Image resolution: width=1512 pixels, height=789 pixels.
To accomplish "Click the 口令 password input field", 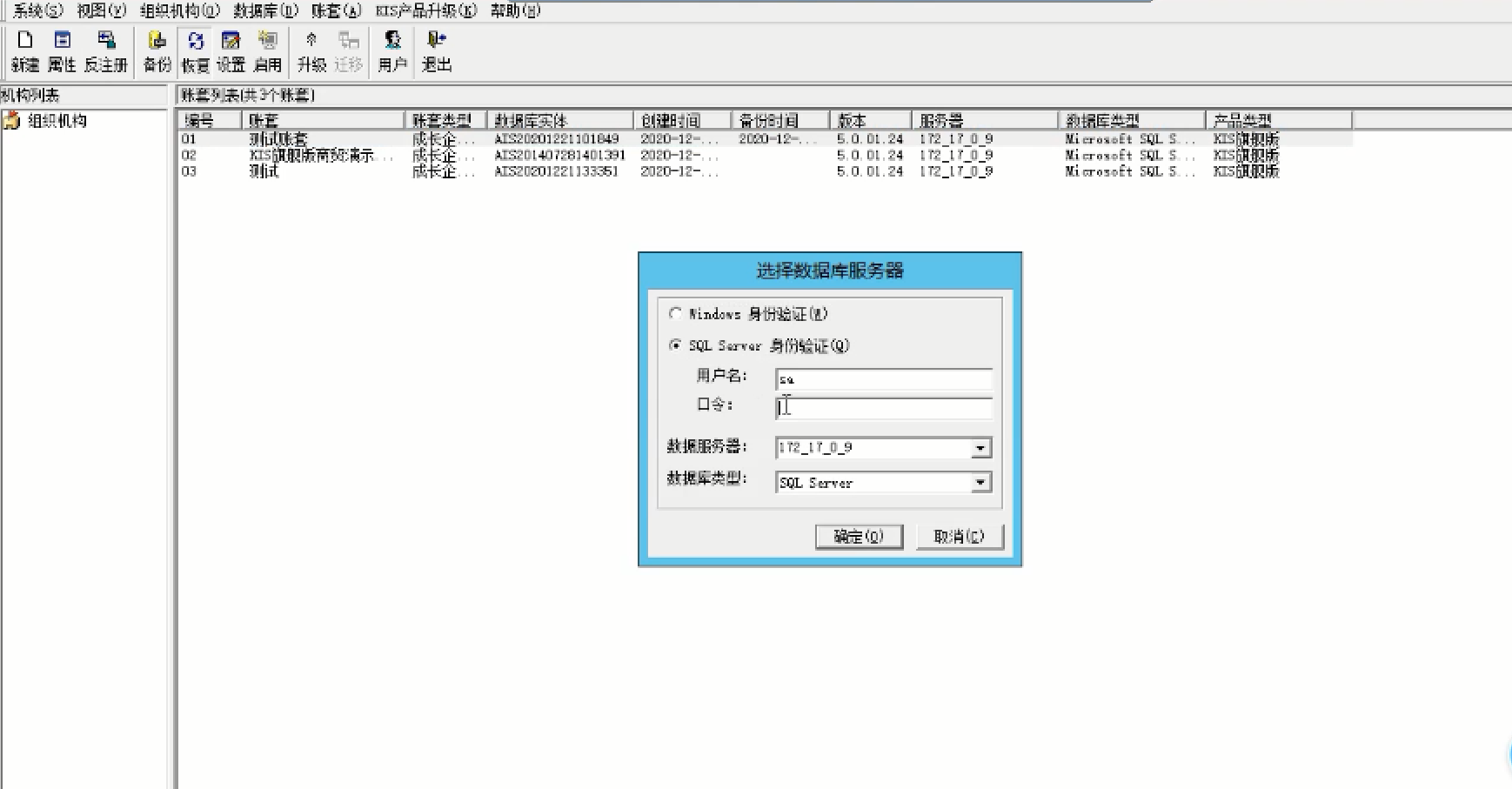I will click(883, 408).
